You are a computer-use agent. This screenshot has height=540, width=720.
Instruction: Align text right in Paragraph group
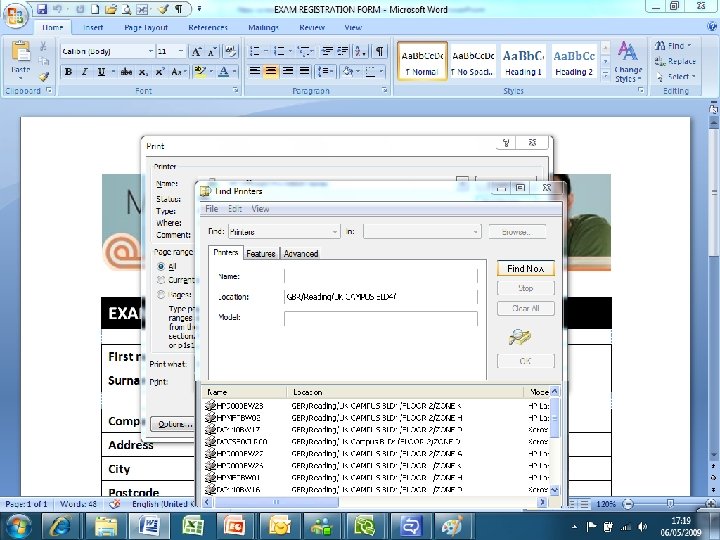click(288, 71)
